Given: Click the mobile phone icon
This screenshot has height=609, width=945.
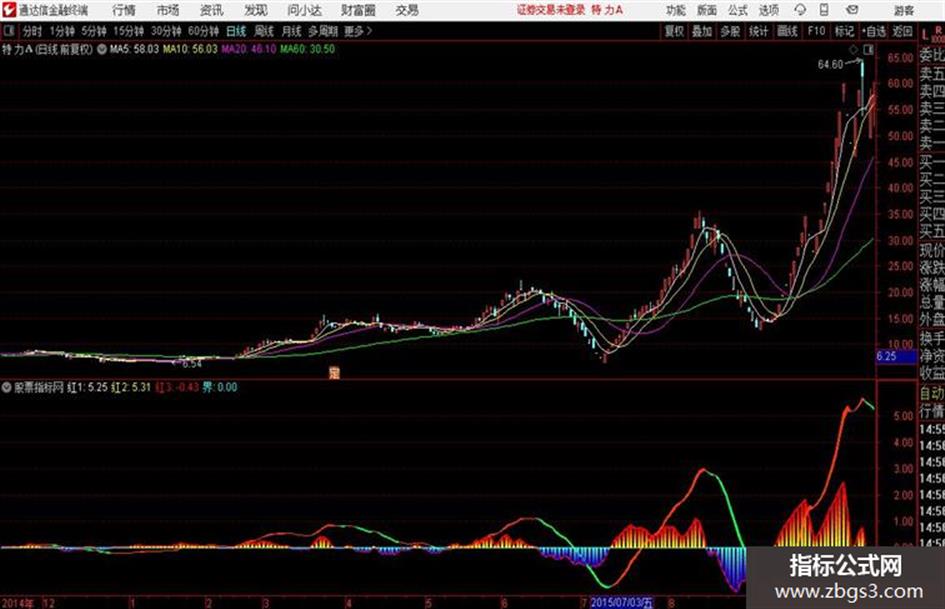Looking at the screenshot, I should tap(824, 10).
